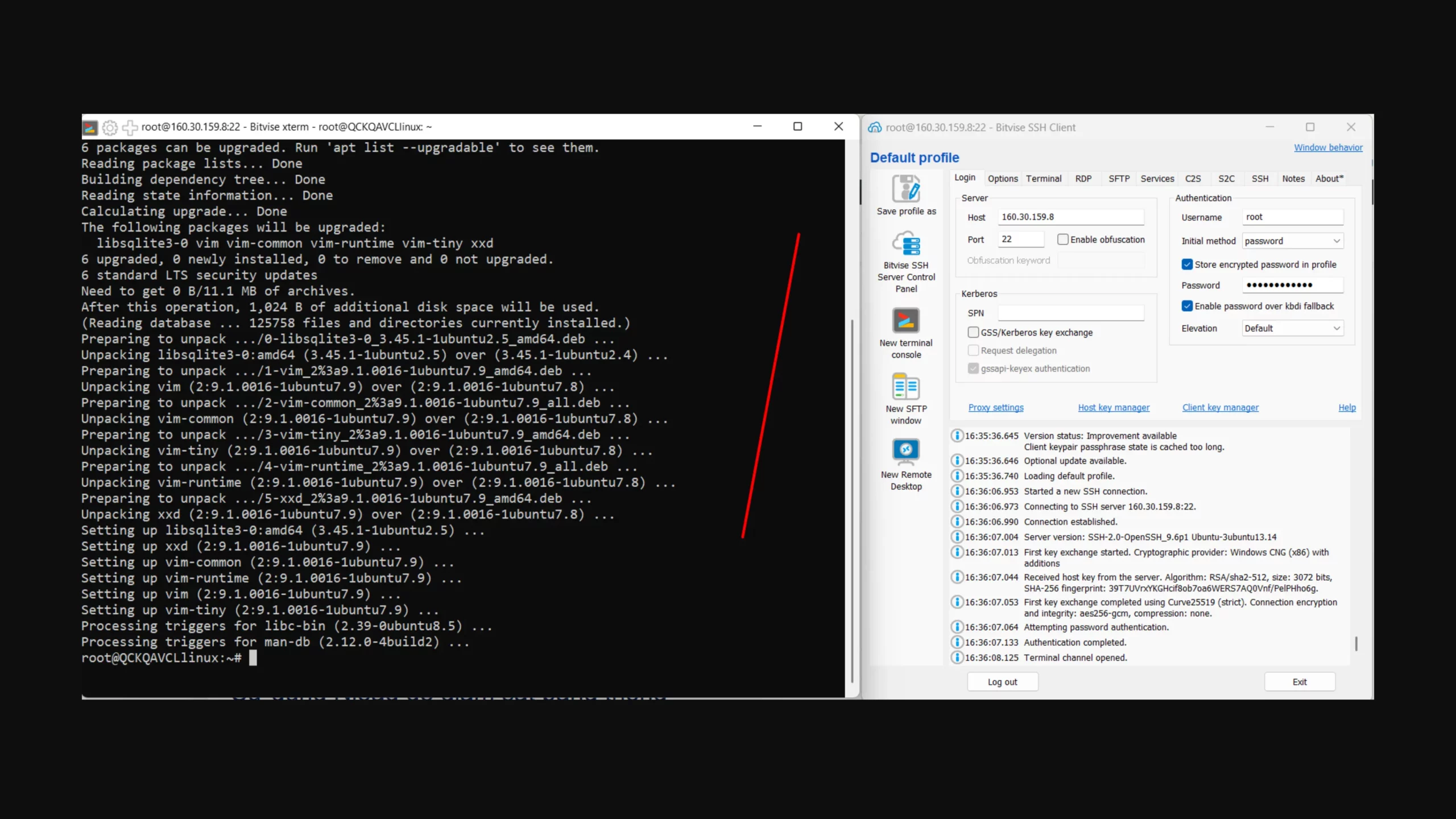Click the Username input field

(x=1292, y=217)
